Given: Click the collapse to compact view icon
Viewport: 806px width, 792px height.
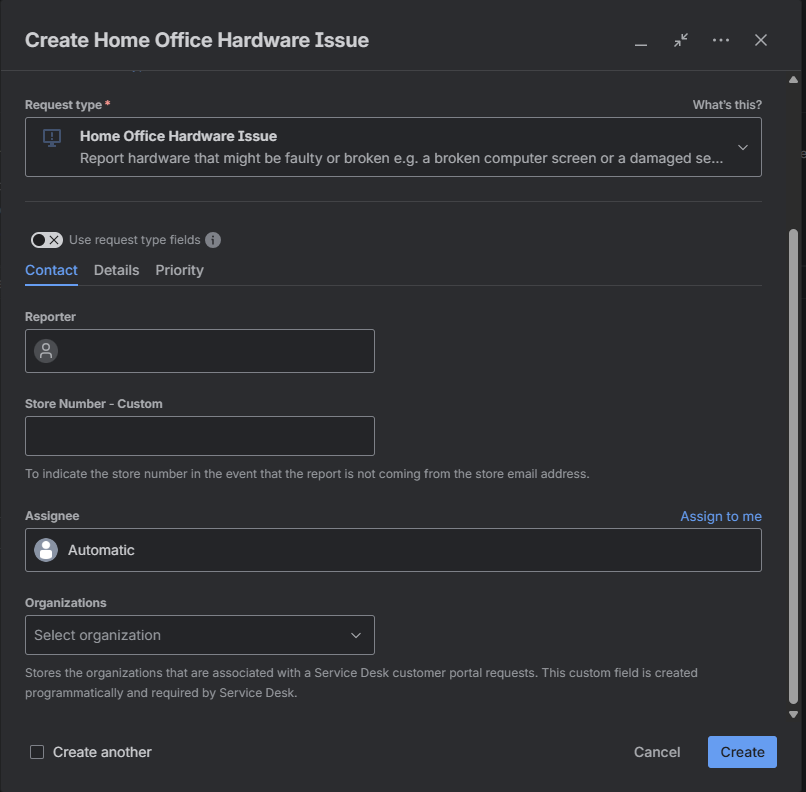Looking at the screenshot, I should point(681,40).
